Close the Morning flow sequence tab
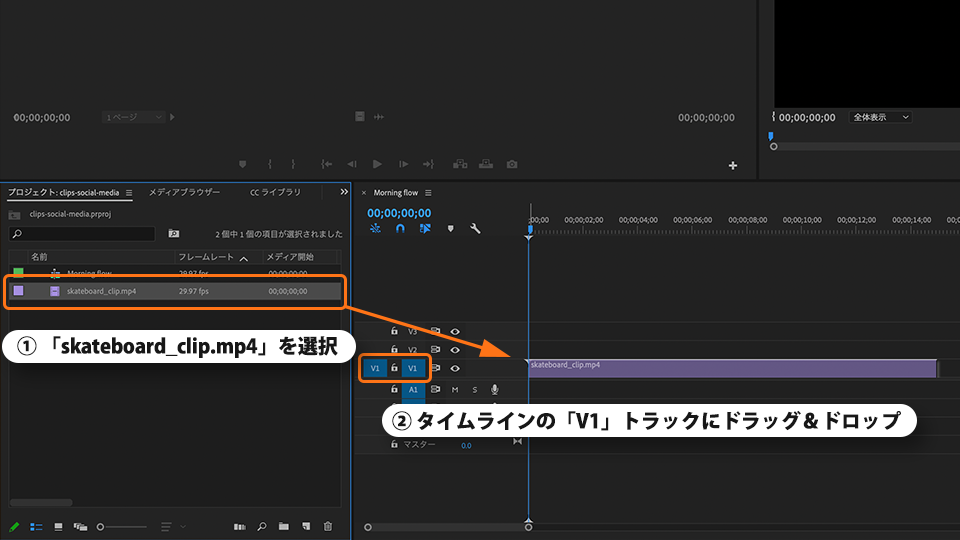 [x=364, y=193]
